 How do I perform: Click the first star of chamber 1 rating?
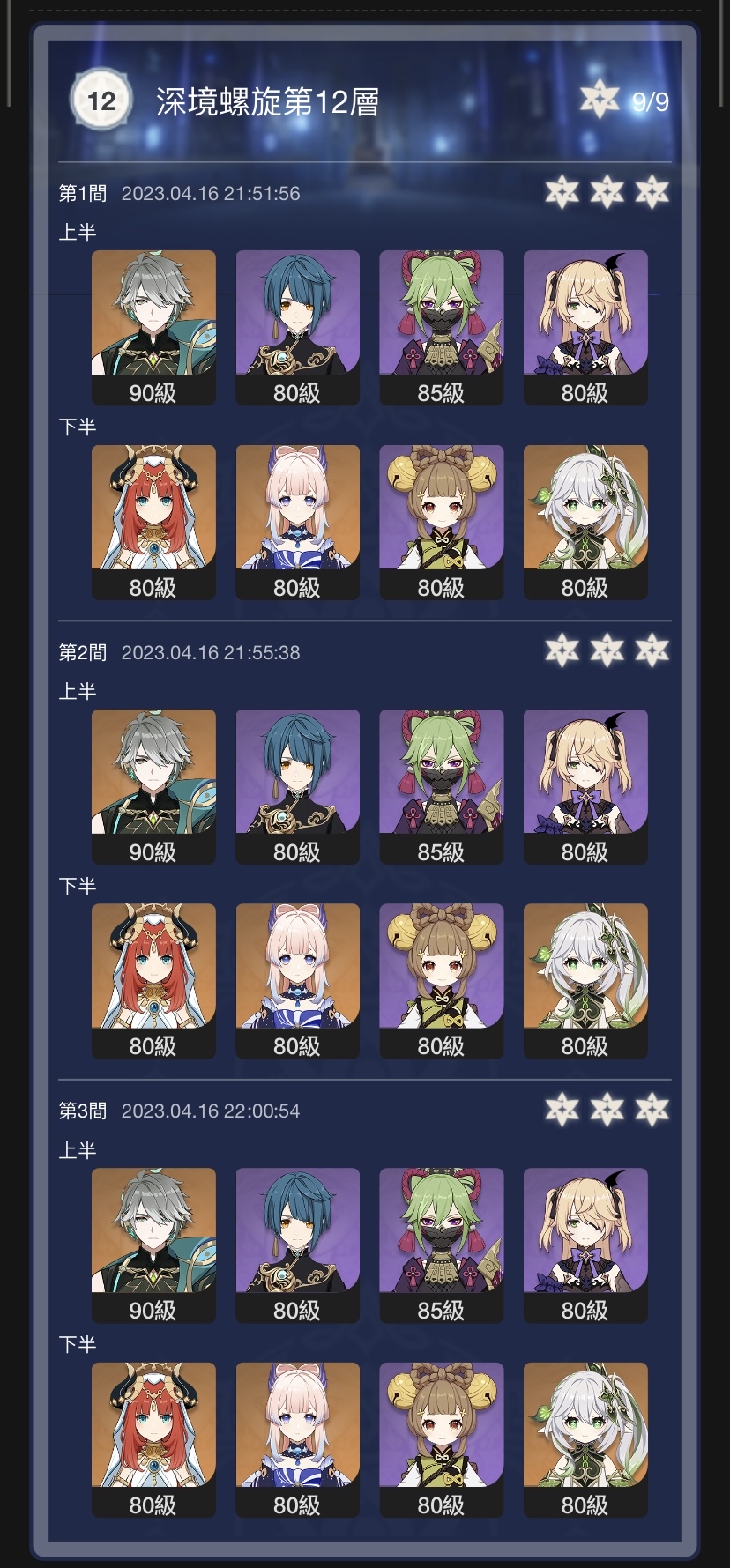[x=562, y=192]
